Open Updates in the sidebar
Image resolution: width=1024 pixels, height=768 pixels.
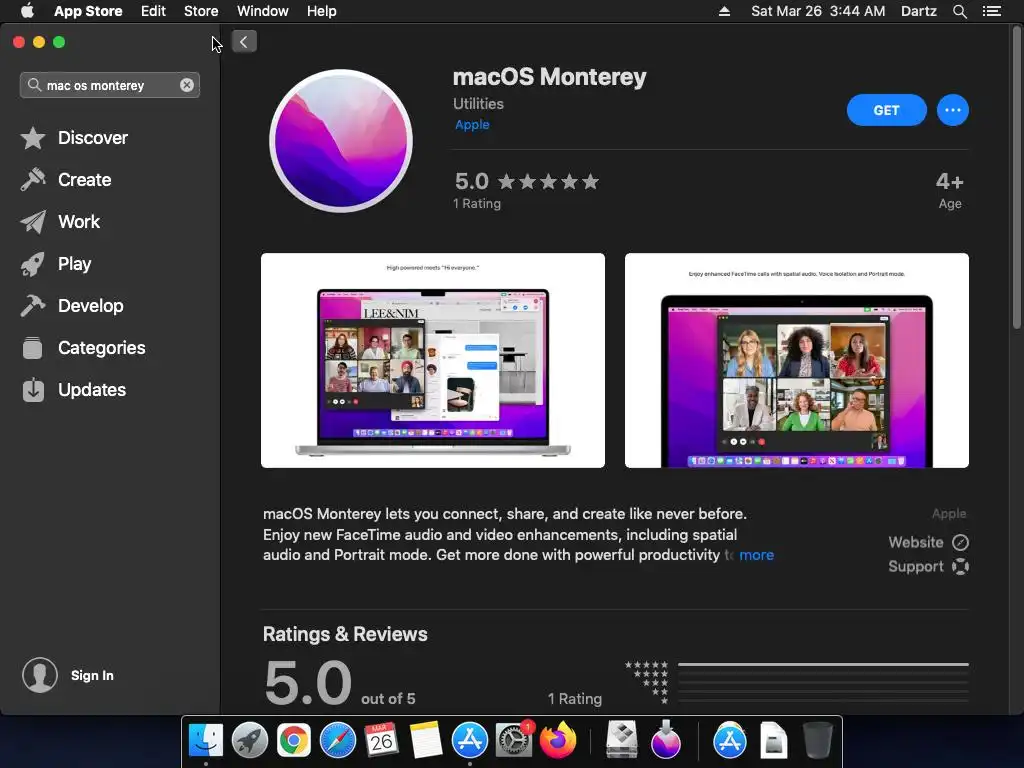(x=73, y=390)
